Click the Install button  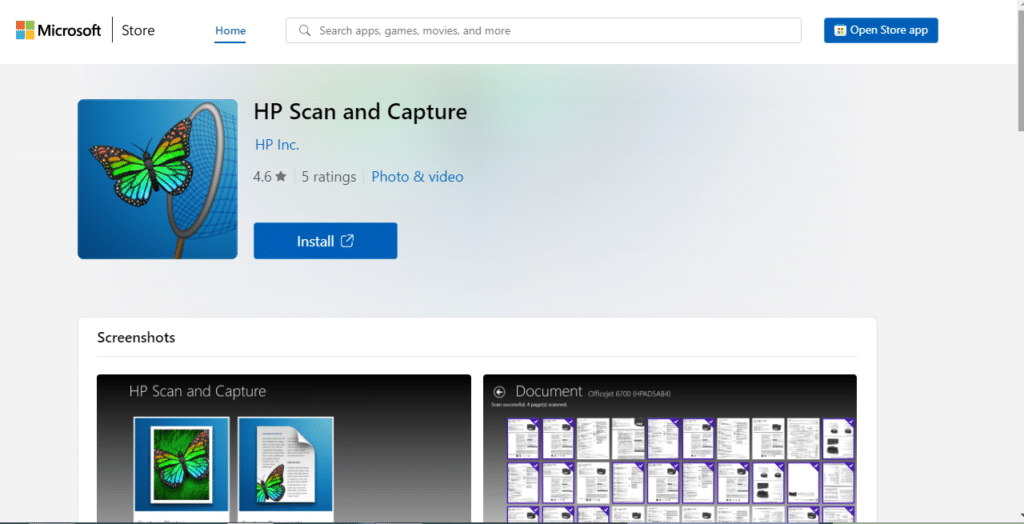pyautogui.click(x=325, y=241)
